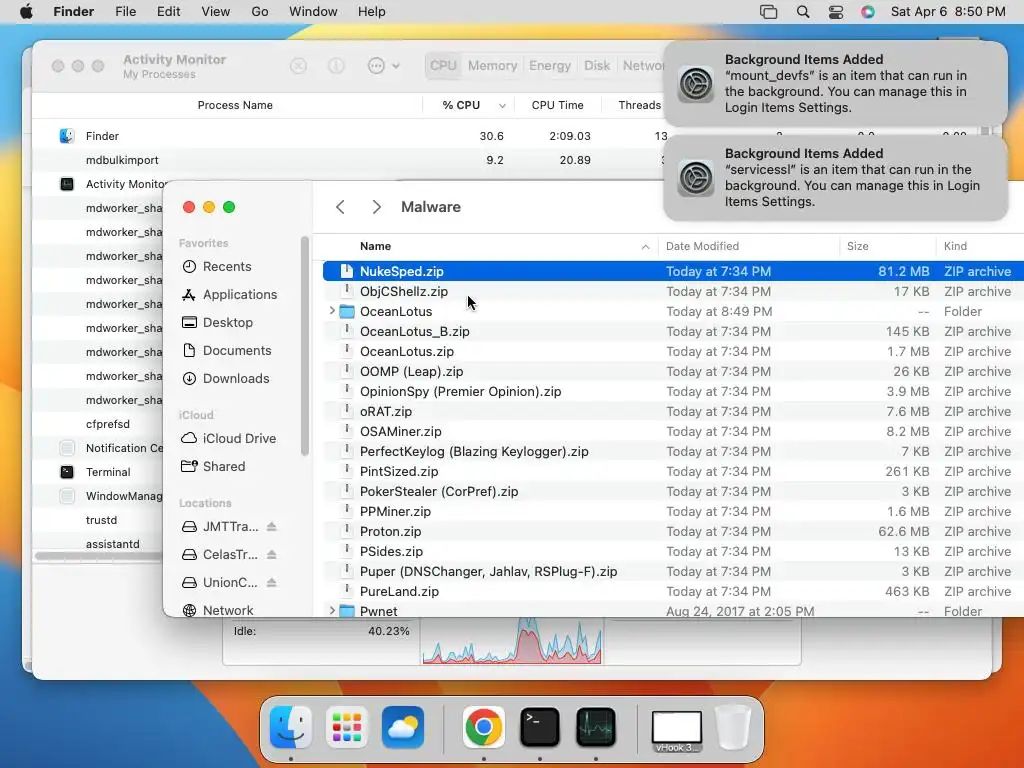Select trustd process in Activity Monitor
This screenshot has height=768, width=1024.
click(101, 520)
